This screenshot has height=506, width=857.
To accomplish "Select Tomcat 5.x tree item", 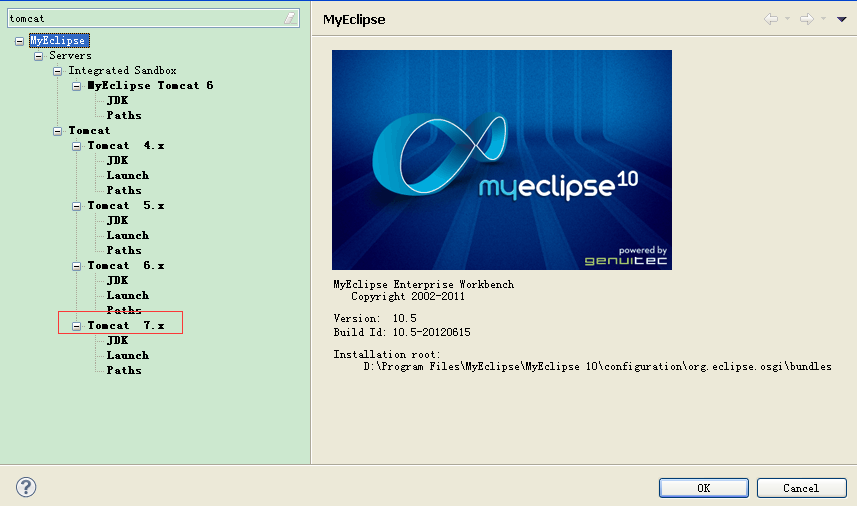I will click(126, 205).
